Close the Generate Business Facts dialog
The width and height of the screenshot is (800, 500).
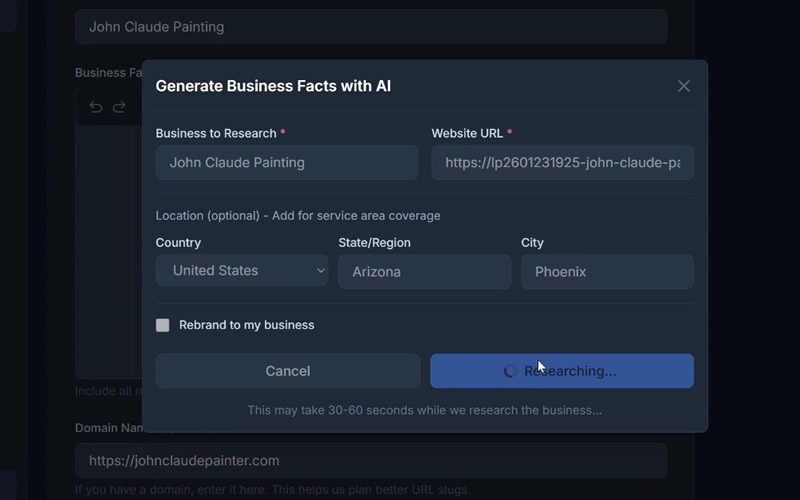[x=684, y=86]
